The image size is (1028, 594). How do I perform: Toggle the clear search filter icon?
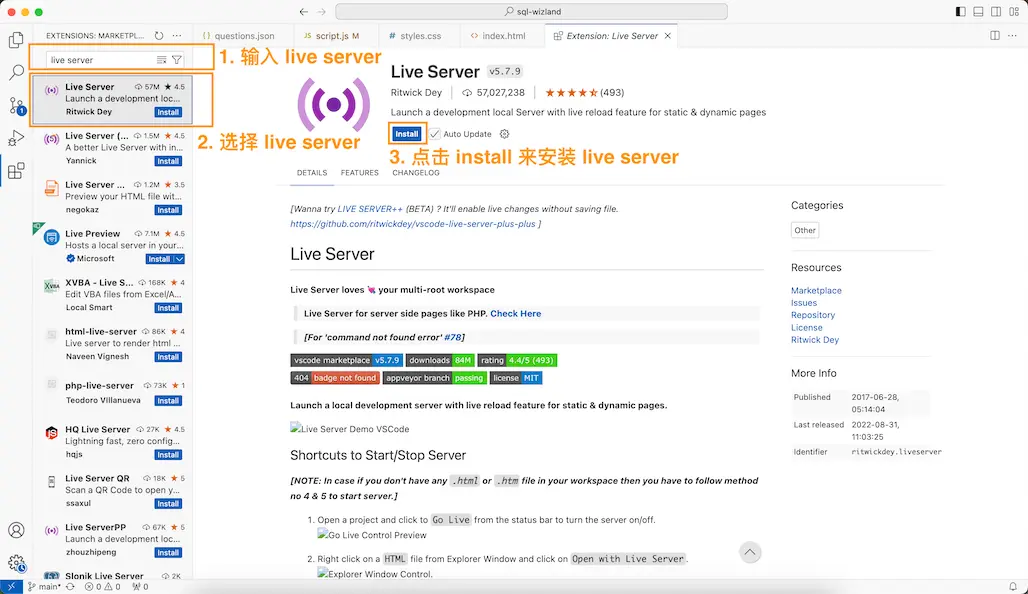160,60
